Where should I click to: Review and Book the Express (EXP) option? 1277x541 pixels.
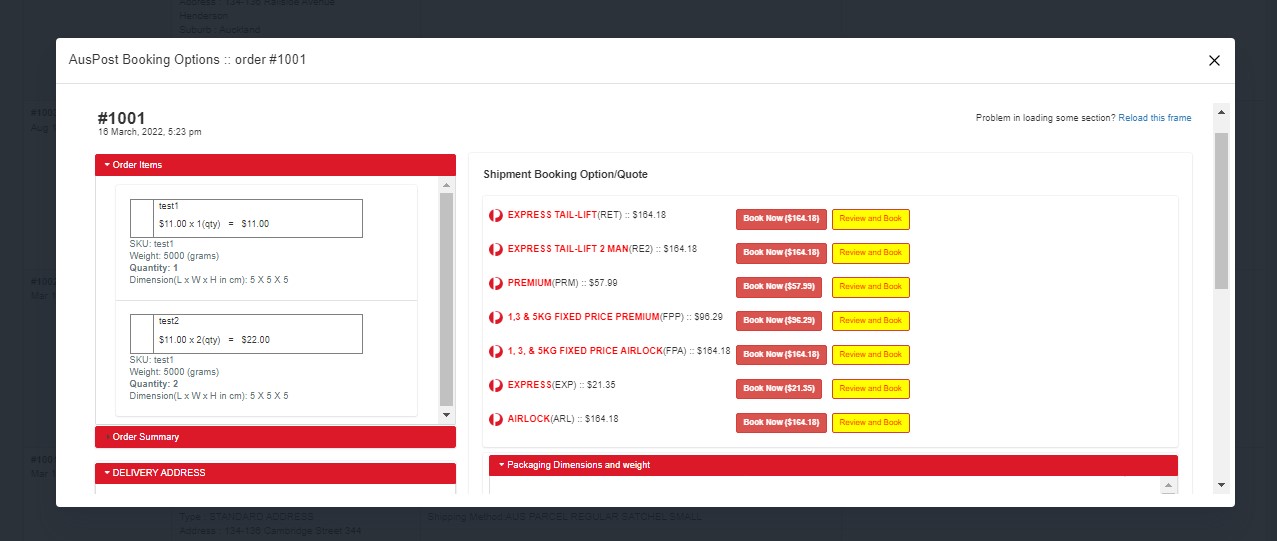(871, 389)
